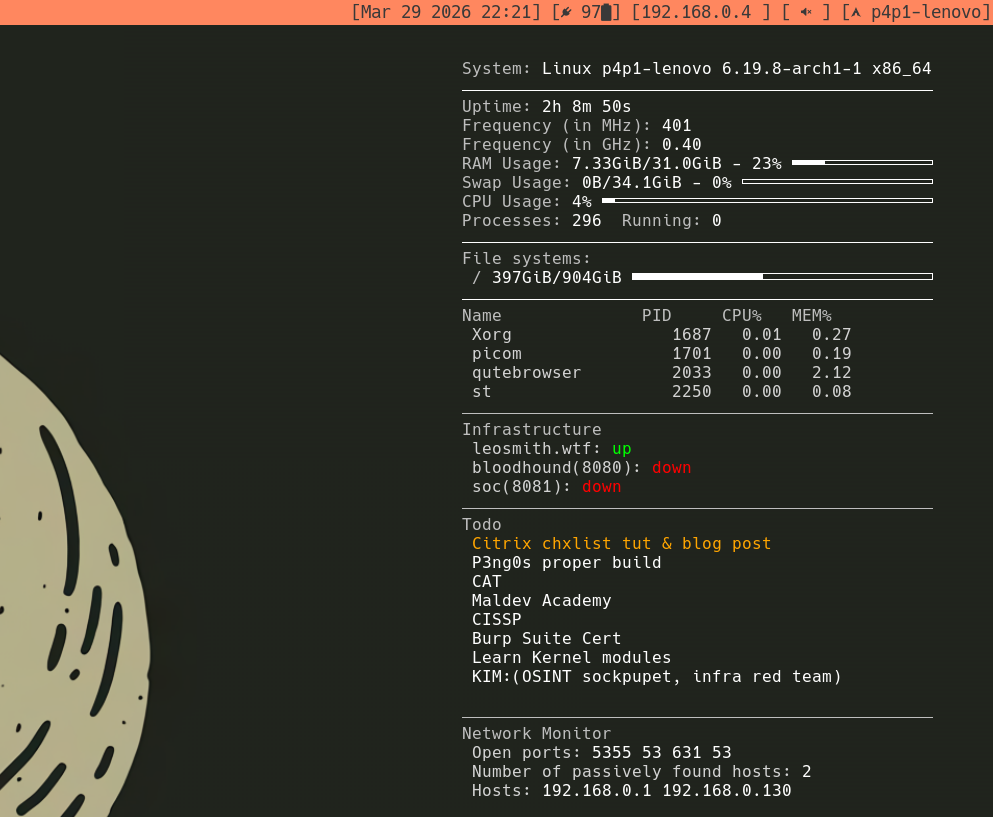
Task: Click the power plug charging icon
Action: tap(567, 12)
